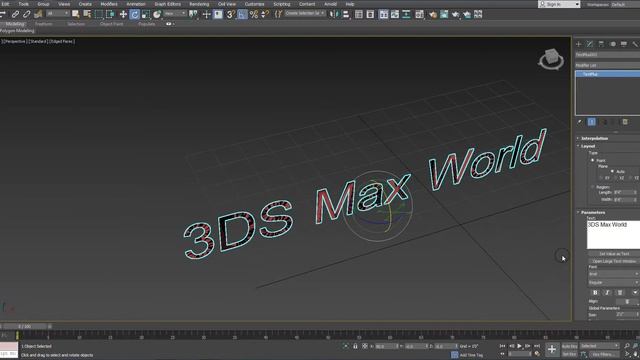Click the Align tool
640x360 pixels.
click(x=345, y=14)
